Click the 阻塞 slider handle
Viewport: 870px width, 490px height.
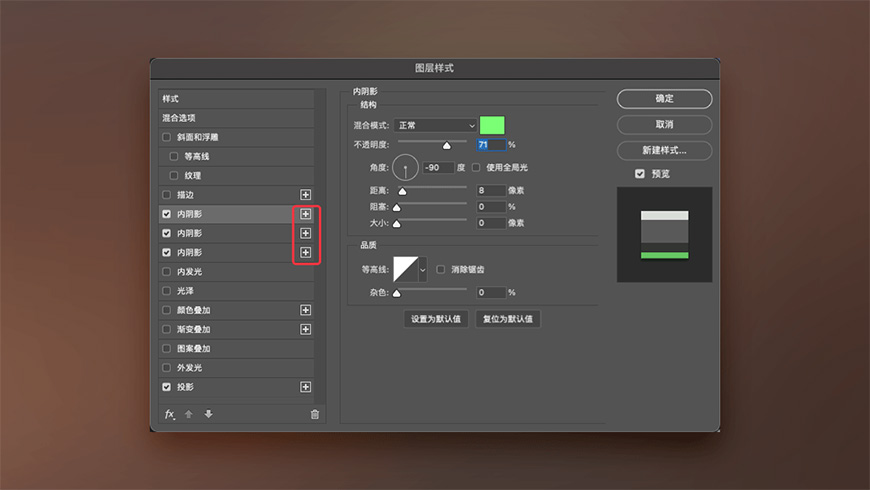397,208
